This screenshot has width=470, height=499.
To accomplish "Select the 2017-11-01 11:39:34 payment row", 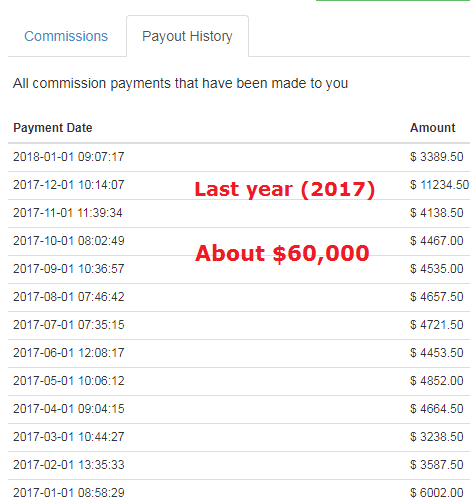I will point(239,213).
